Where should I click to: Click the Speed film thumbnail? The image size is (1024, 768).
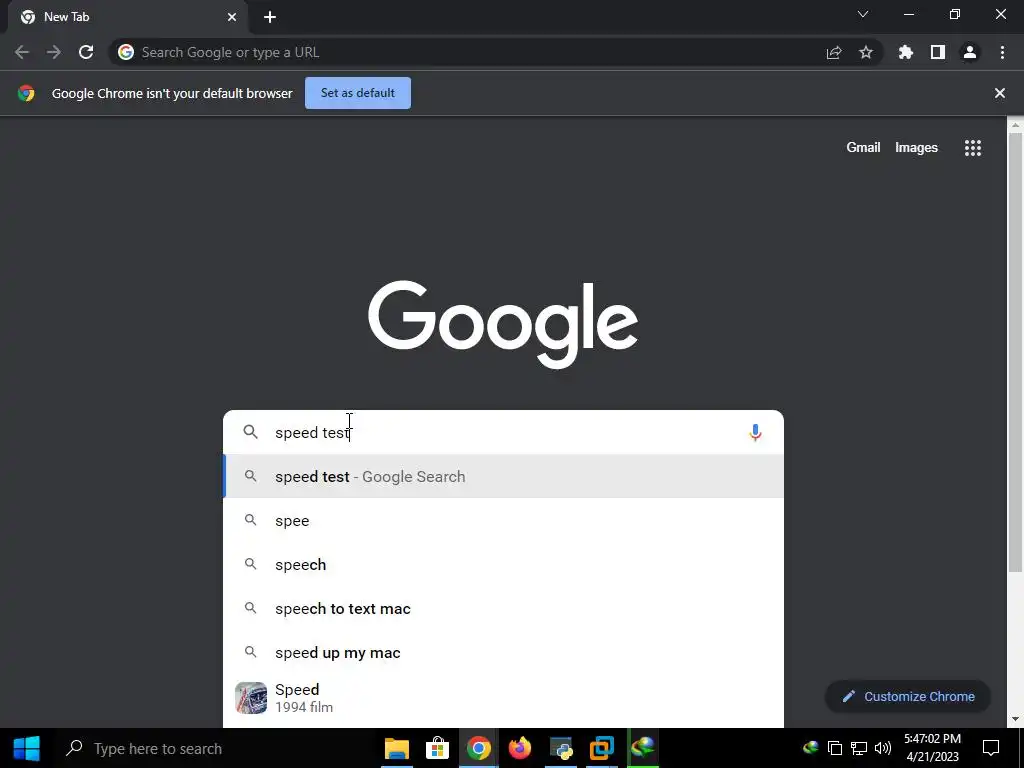pos(251,698)
